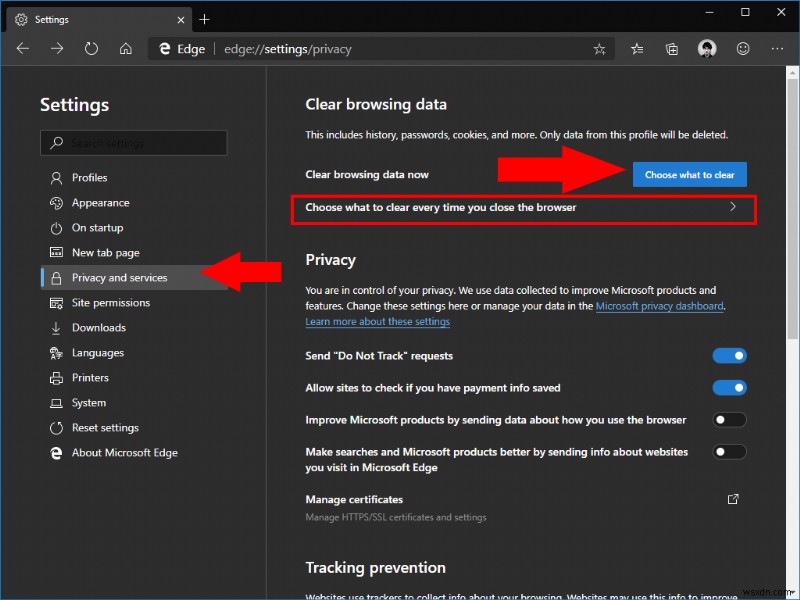This screenshot has width=800, height=600.
Task: Click the home icon in the toolbar
Action: coord(125,48)
